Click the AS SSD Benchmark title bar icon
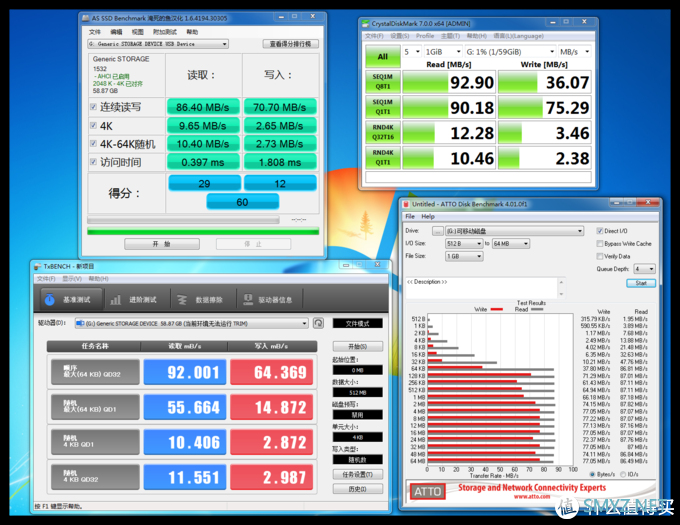680x525 pixels. [85, 18]
